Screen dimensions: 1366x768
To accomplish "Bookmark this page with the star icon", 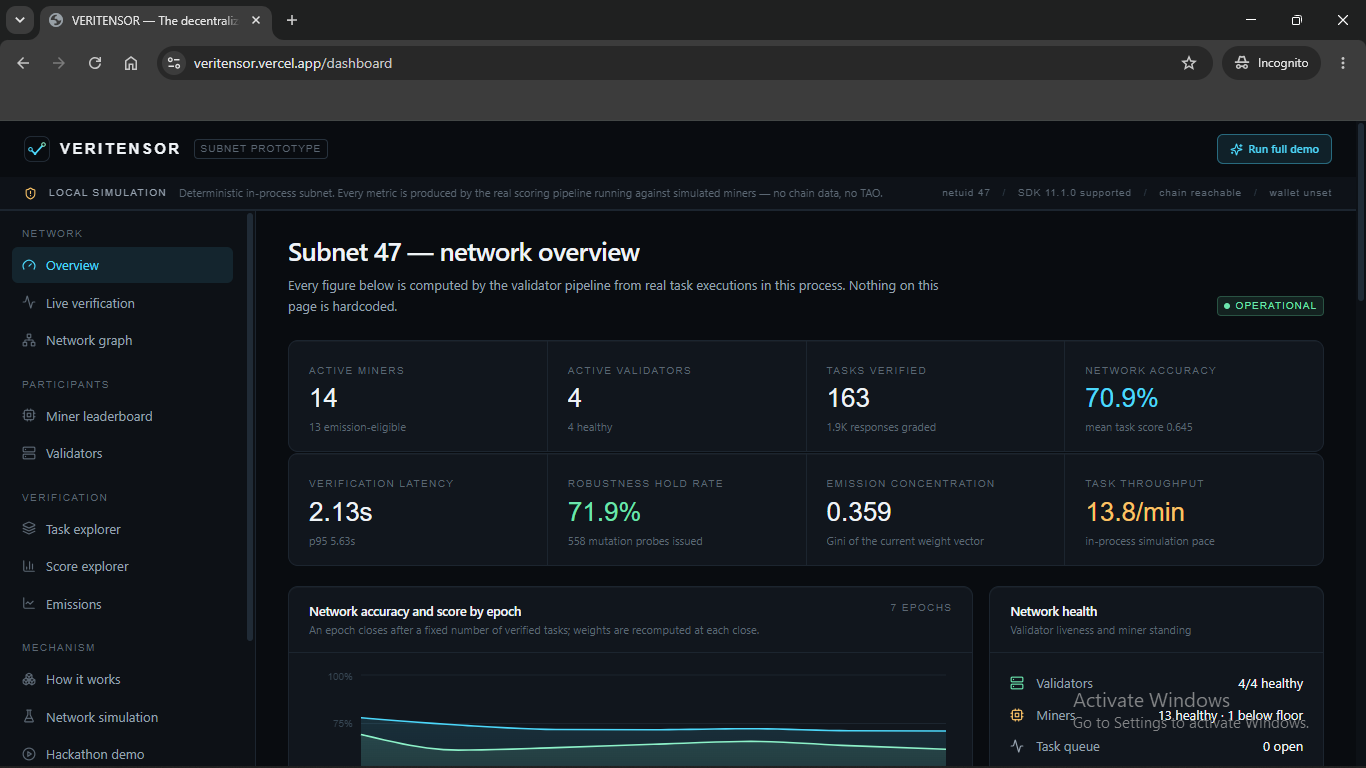I will (x=1189, y=63).
